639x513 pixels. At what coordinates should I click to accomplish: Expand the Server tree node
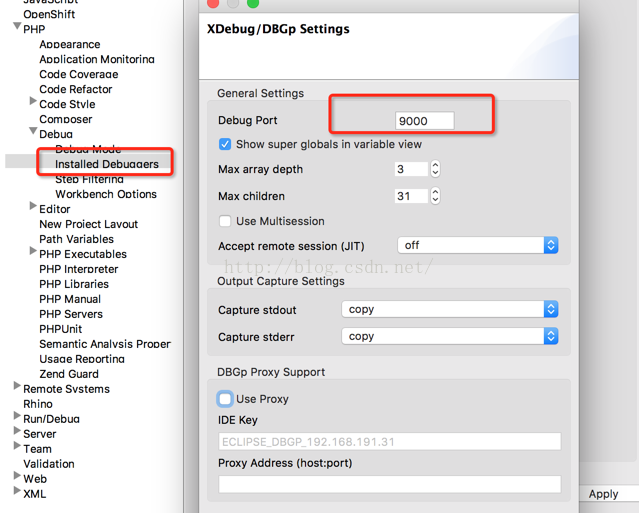point(17,431)
